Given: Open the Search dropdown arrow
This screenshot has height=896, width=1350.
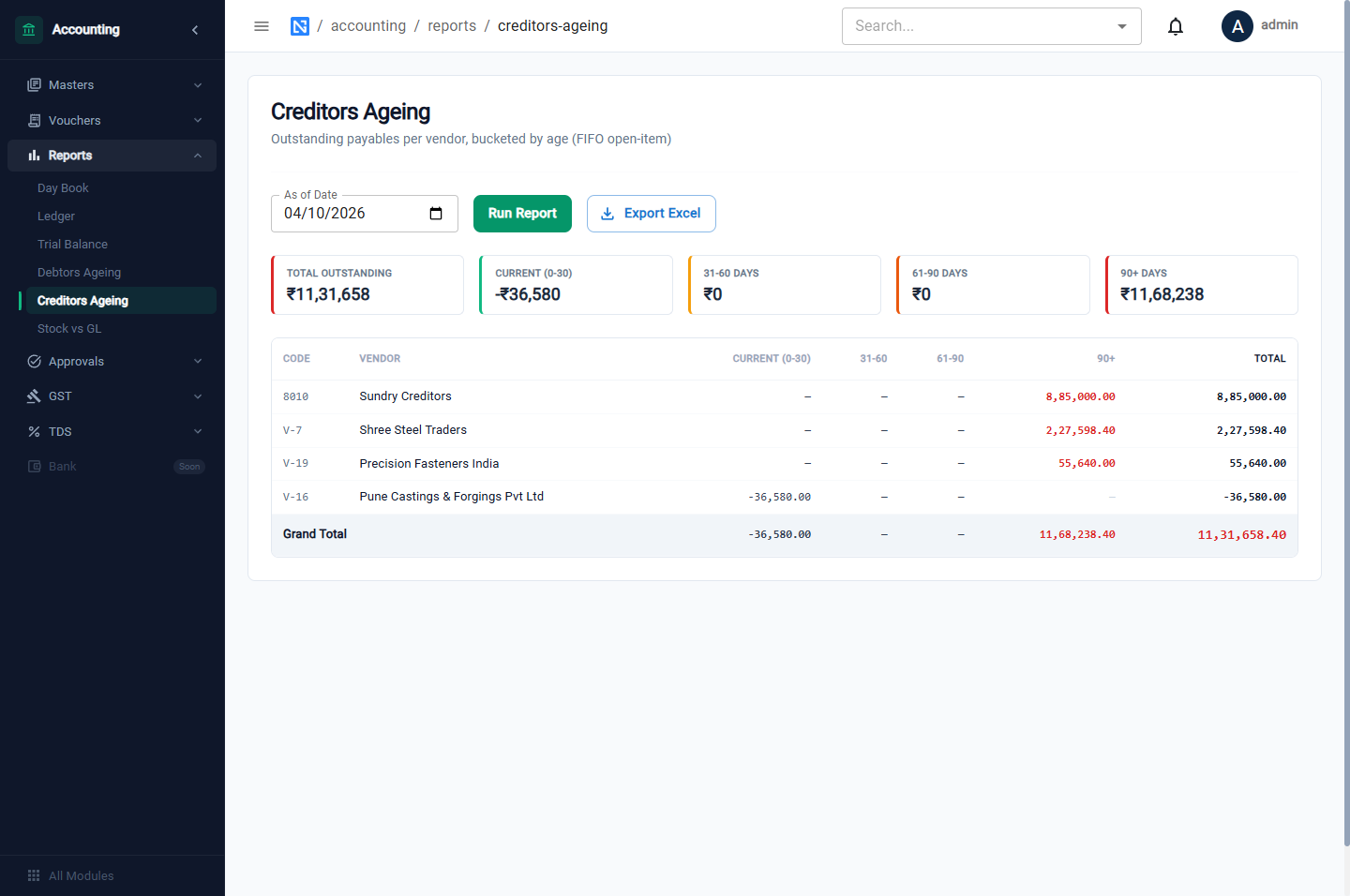Looking at the screenshot, I should point(1122,26).
